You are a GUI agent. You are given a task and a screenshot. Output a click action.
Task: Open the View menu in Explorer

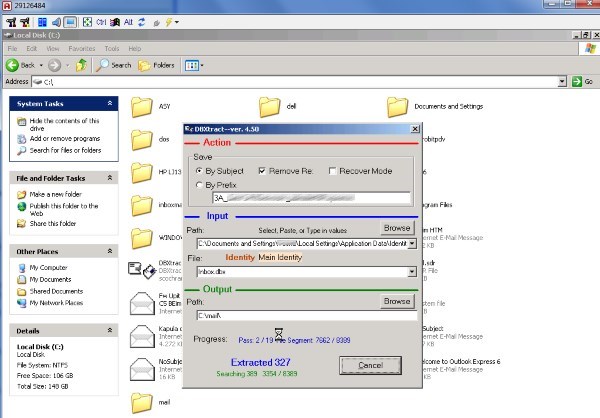[53, 49]
